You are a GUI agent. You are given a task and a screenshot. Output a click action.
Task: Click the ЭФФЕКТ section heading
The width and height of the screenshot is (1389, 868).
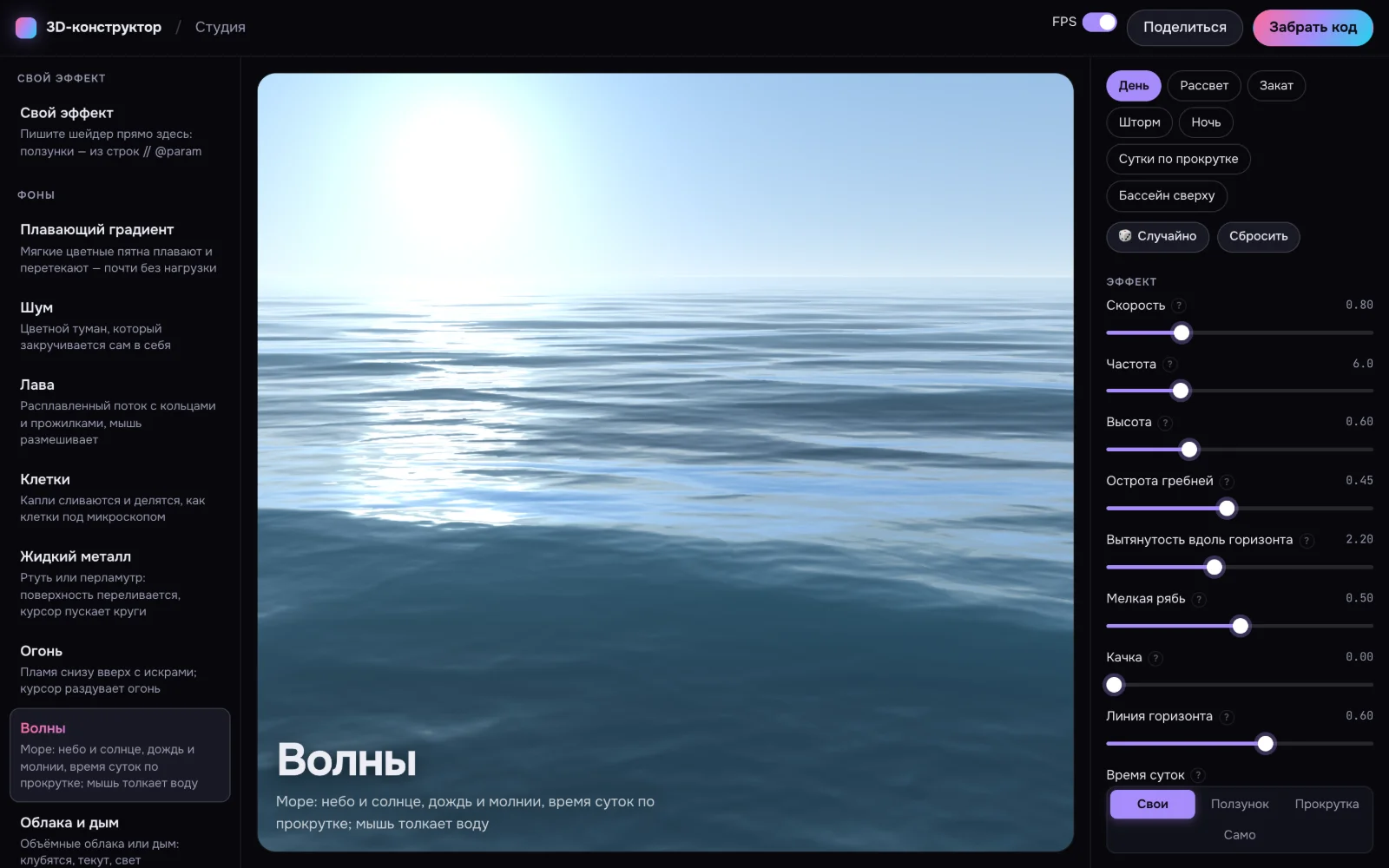pyautogui.click(x=1131, y=282)
